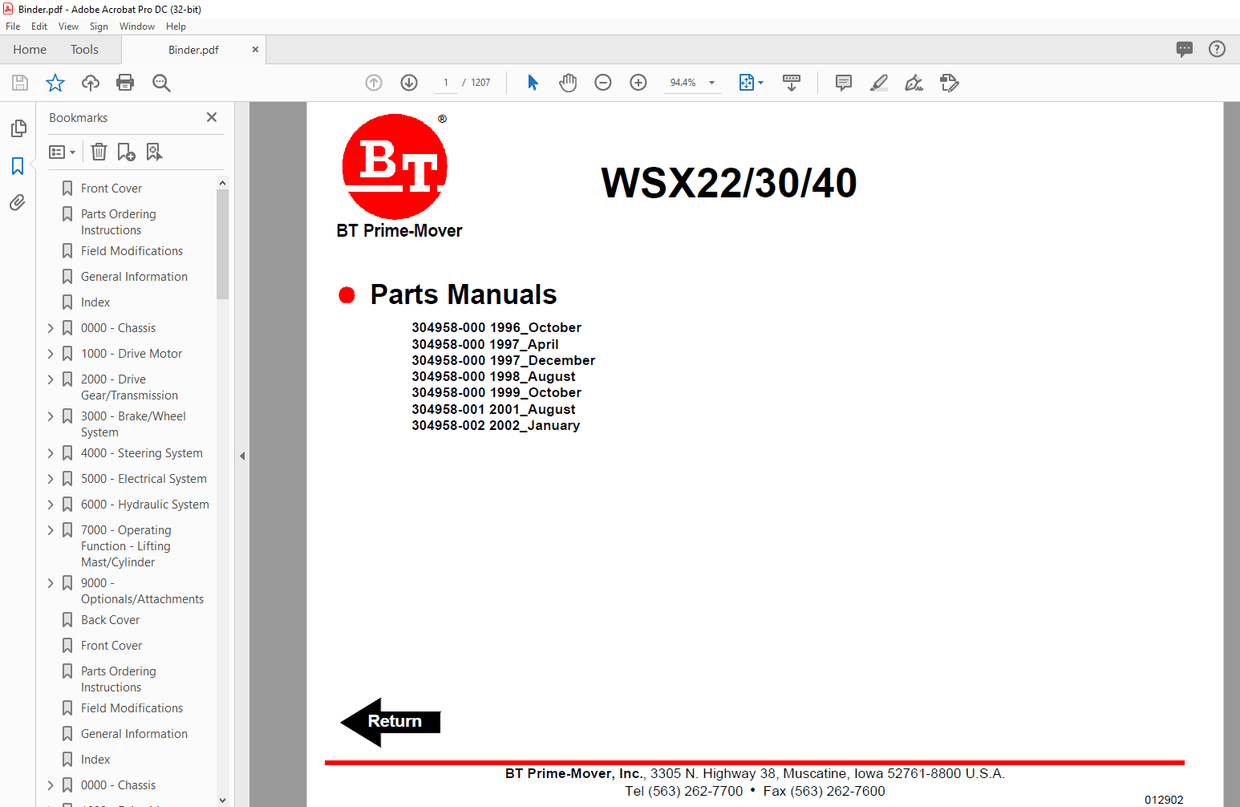Close the Bookmarks panel with X
This screenshot has width=1240, height=807.
(x=212, y=117)
